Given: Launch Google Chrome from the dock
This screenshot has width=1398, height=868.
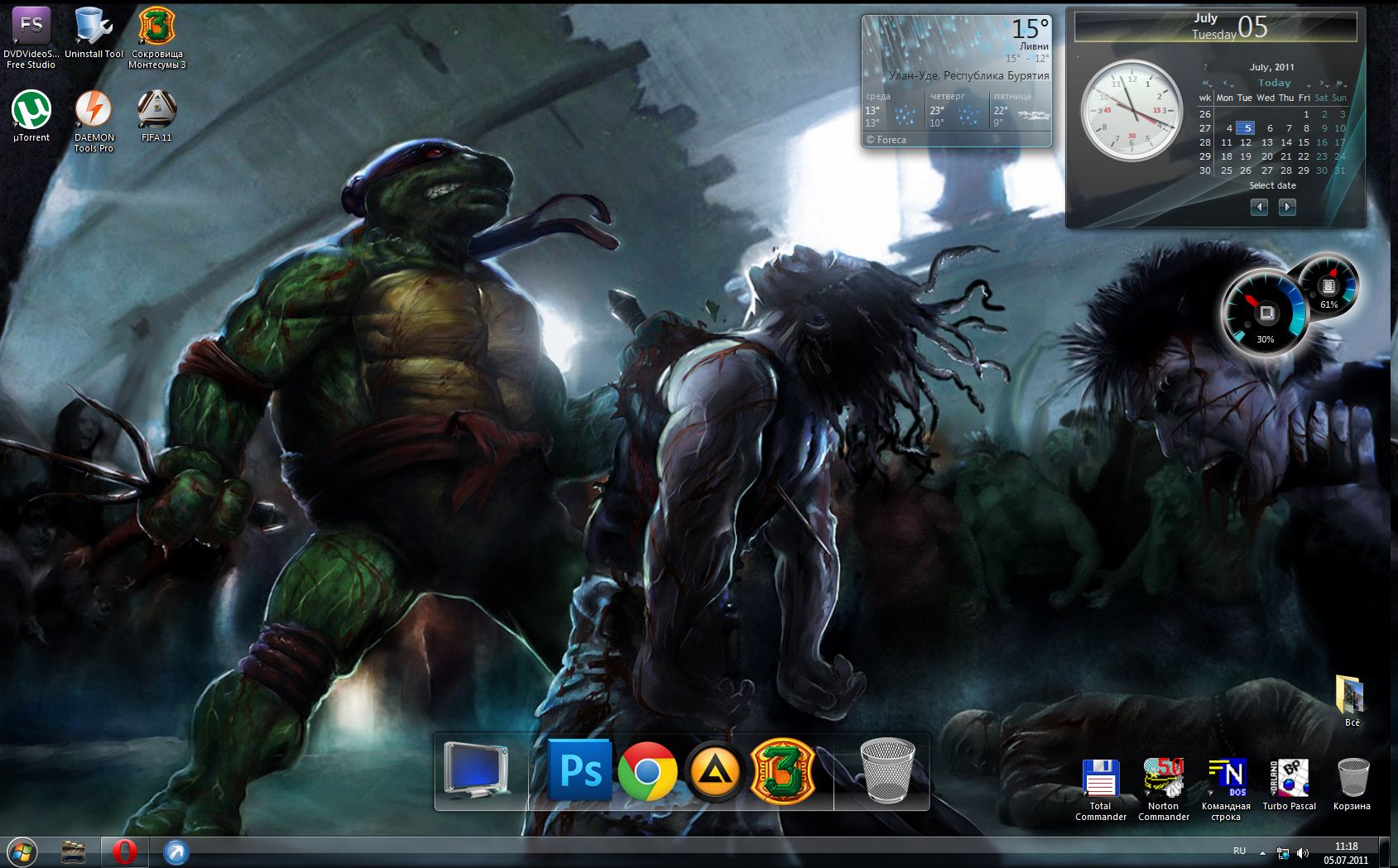Looking at the screenshot, I should pos(647,770).
